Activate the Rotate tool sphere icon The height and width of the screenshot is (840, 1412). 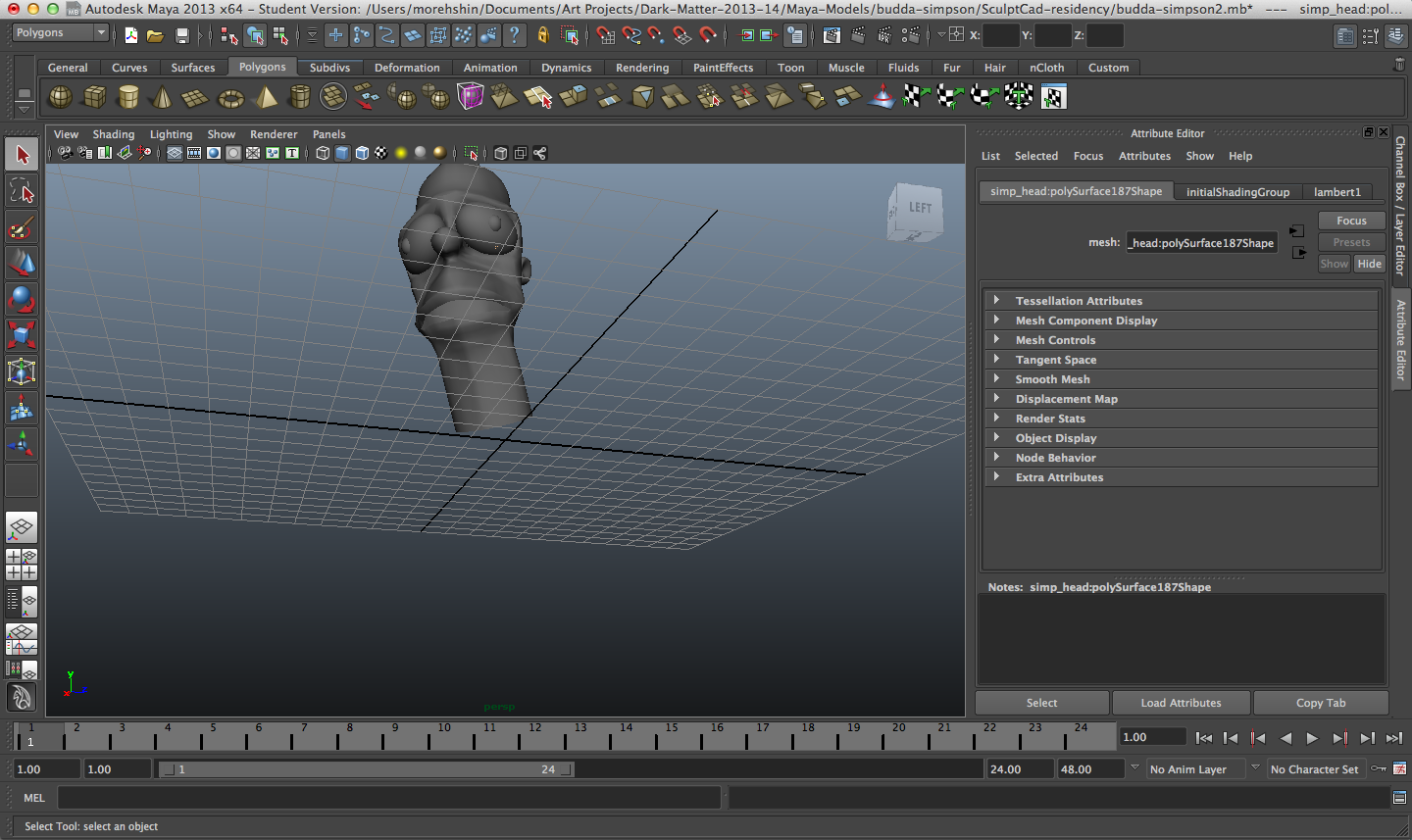click(22, 299)
